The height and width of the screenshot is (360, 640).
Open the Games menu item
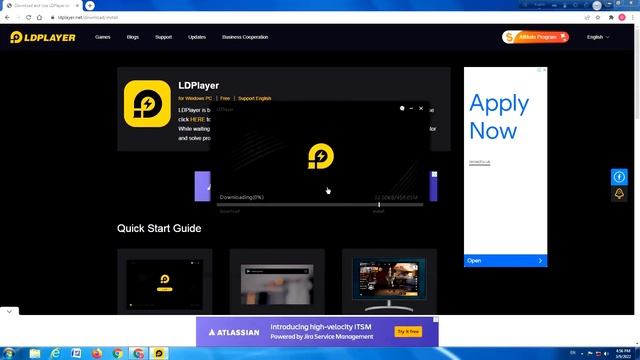point(102,37)
